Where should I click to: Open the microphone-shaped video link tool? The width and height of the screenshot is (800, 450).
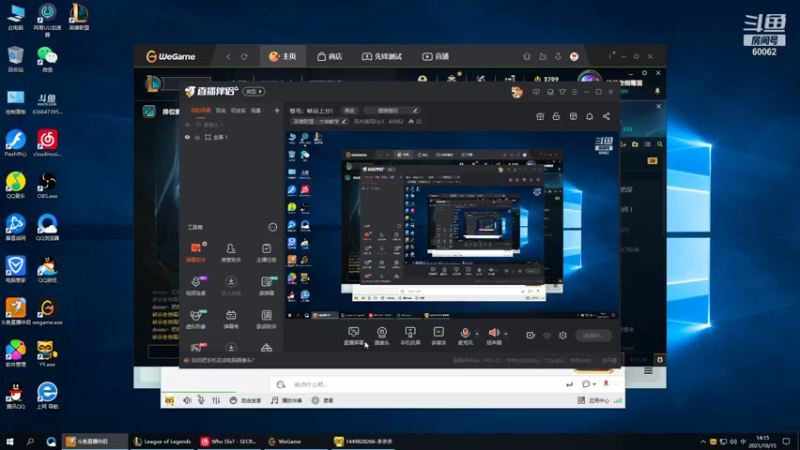tap(196, 286)
